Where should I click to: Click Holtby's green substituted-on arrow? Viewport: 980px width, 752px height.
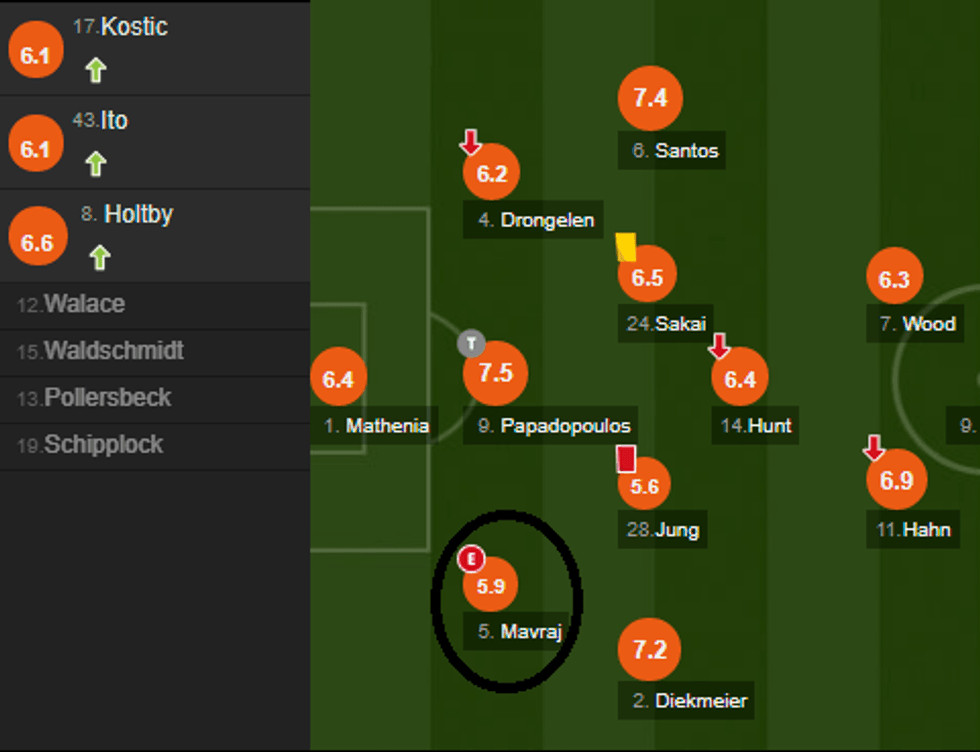click(98, 257)
